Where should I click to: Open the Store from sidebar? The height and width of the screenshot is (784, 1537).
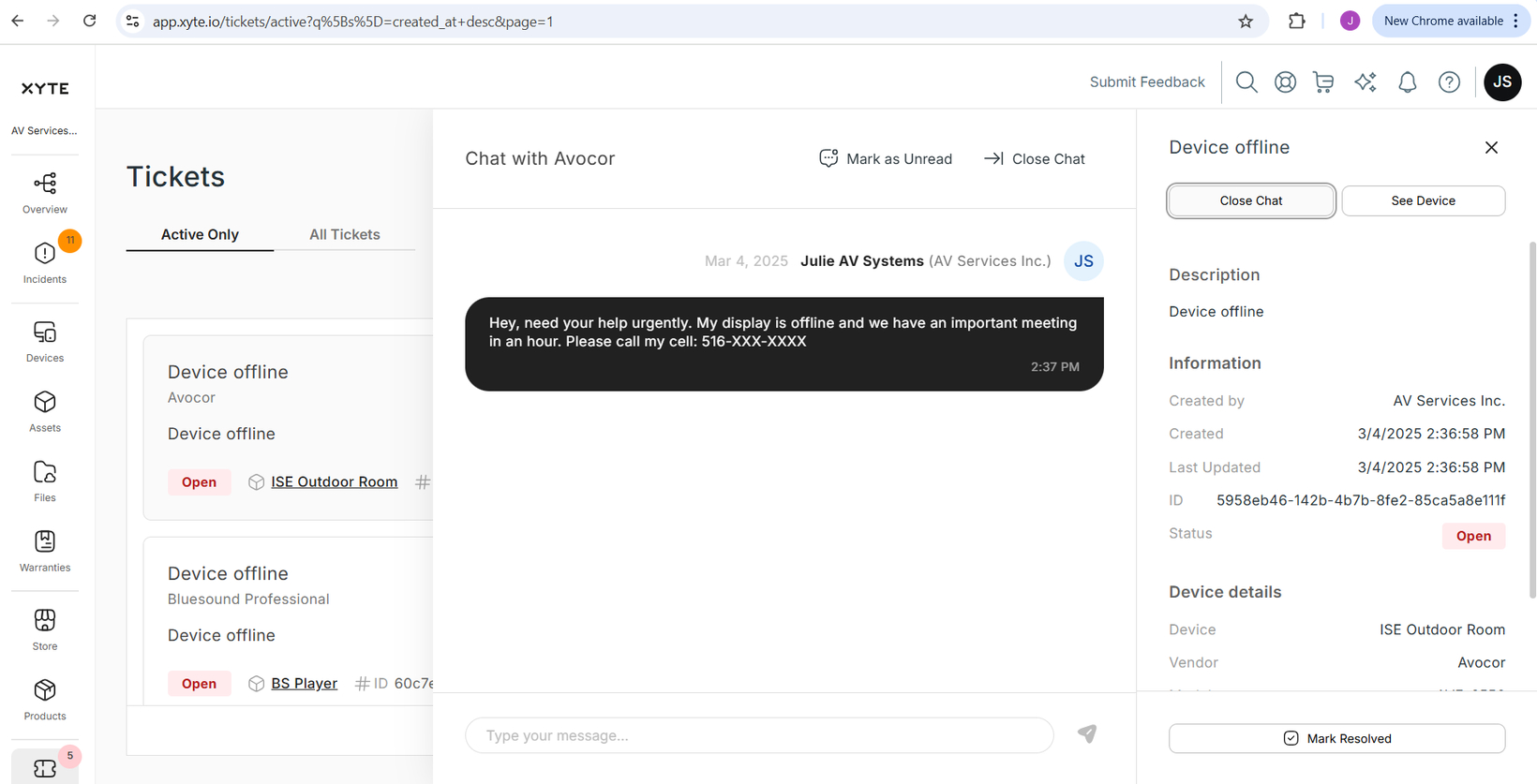point(45,629)
